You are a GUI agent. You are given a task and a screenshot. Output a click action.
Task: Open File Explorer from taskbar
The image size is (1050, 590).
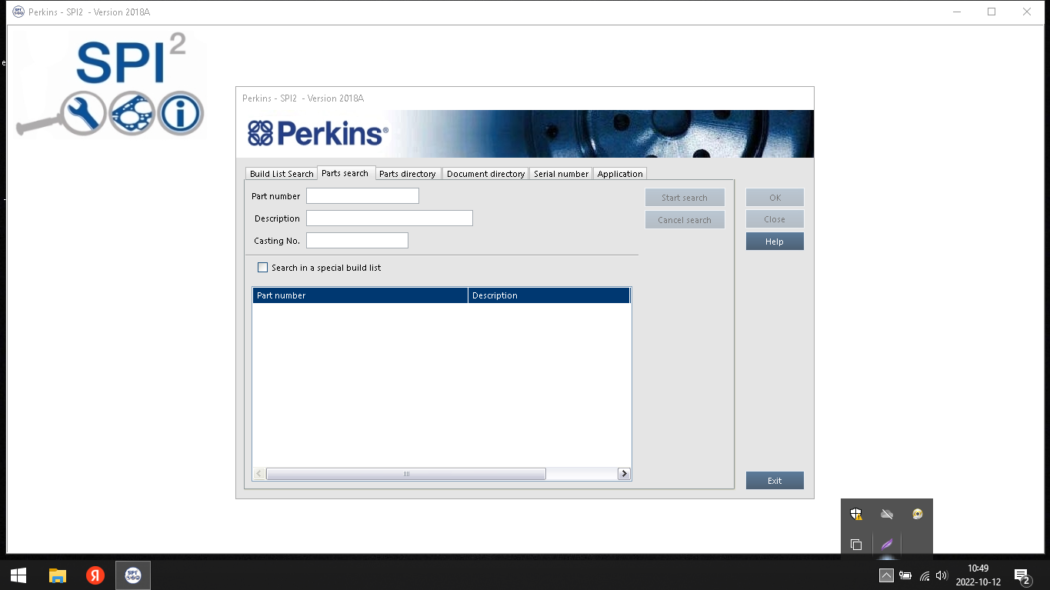point(58,575)
